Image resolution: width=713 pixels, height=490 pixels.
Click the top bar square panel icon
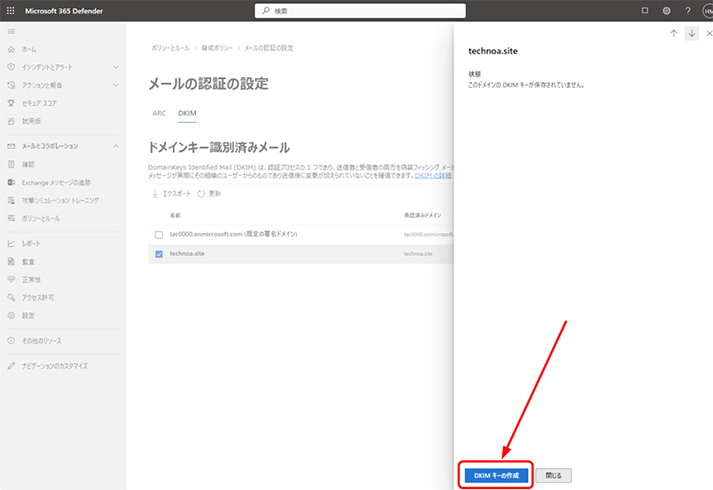(645, 10)
